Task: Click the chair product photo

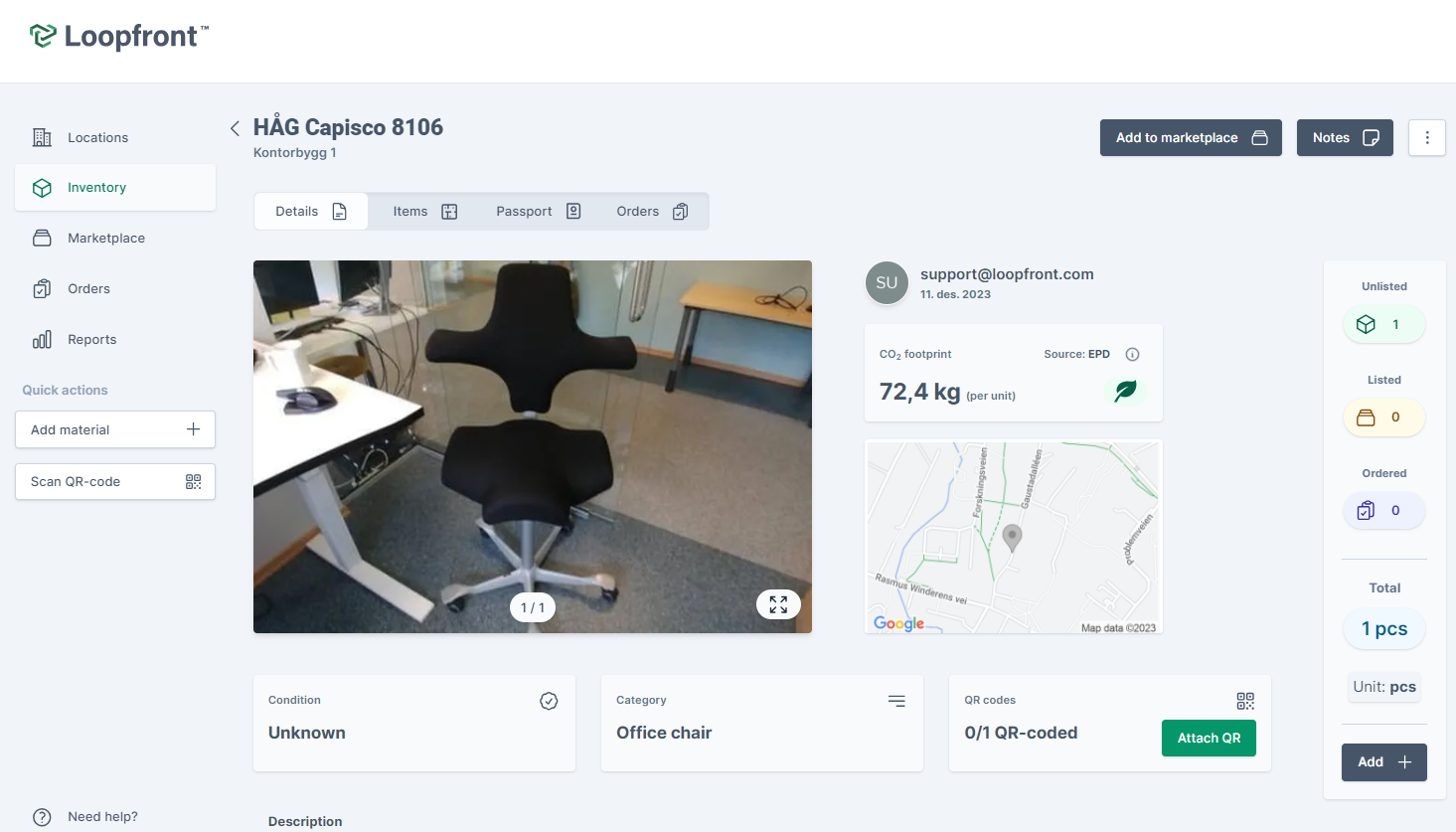Action: (533, 446)
